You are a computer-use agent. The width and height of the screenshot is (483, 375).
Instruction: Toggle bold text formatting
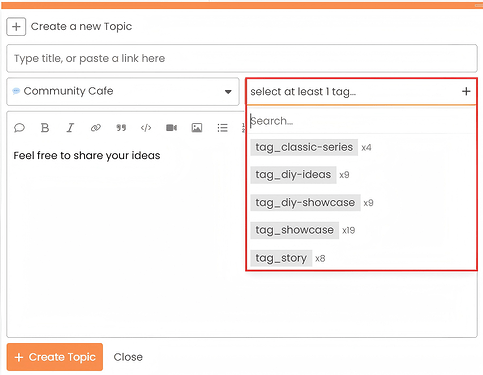coord(45,128)
